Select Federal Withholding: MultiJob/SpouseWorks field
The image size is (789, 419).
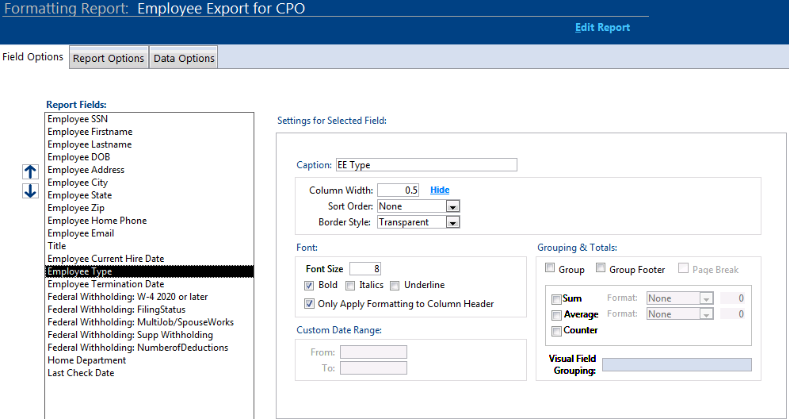pos(149,322)
